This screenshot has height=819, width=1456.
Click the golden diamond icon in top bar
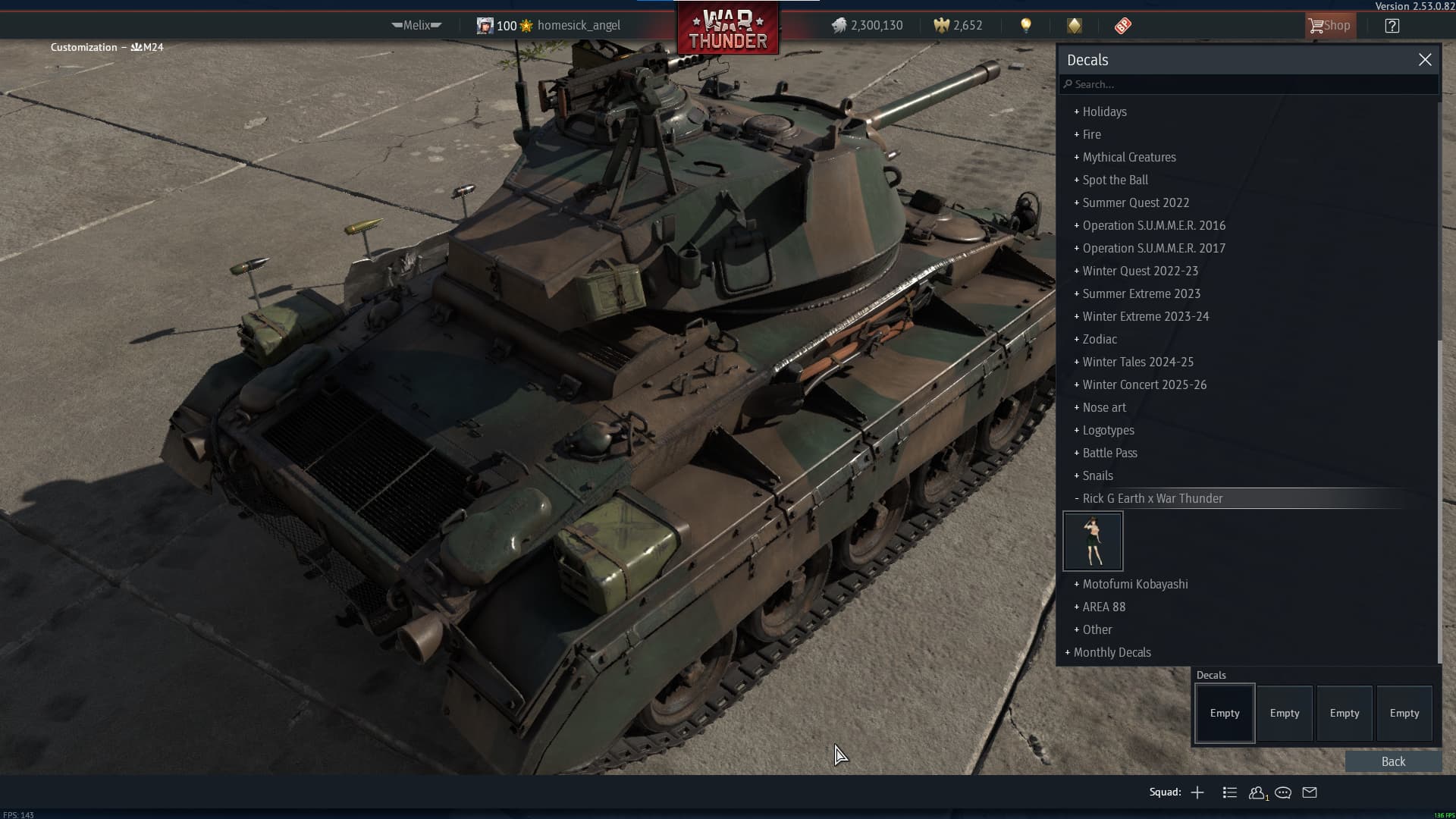coord(1075,26)
